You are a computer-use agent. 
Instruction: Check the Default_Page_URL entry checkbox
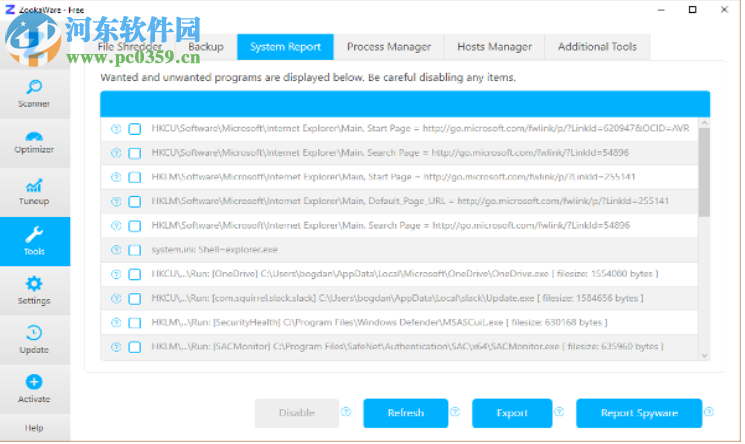tap(135, 202)
